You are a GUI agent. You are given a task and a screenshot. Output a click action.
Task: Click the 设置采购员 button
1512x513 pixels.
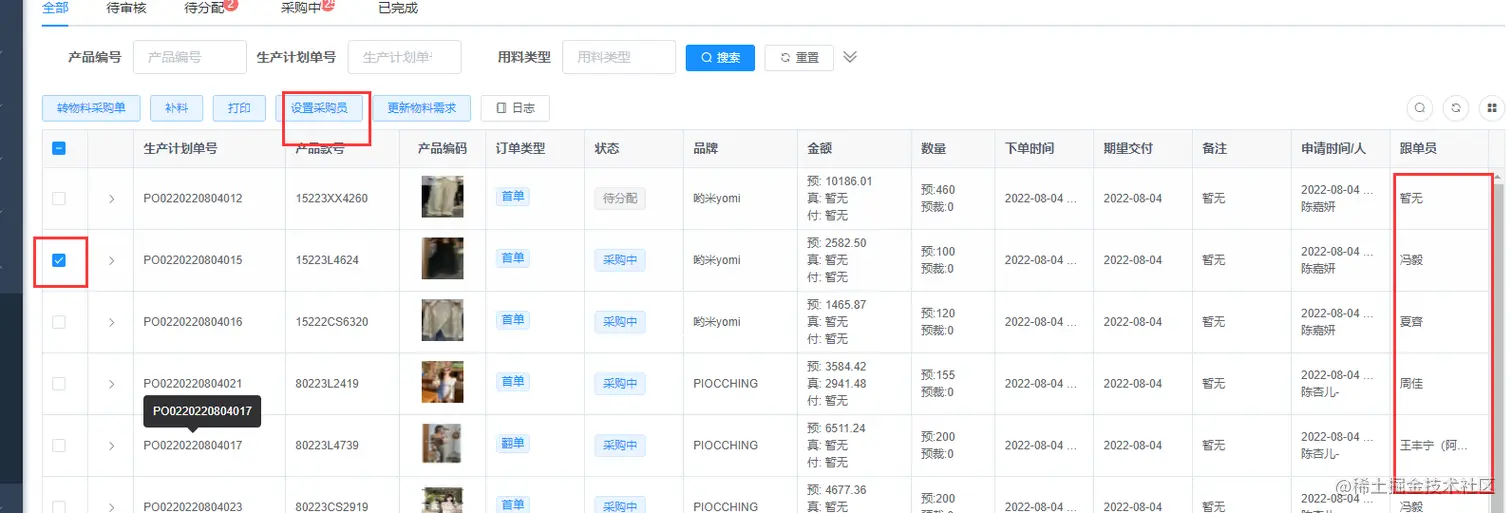click(319, 108)
